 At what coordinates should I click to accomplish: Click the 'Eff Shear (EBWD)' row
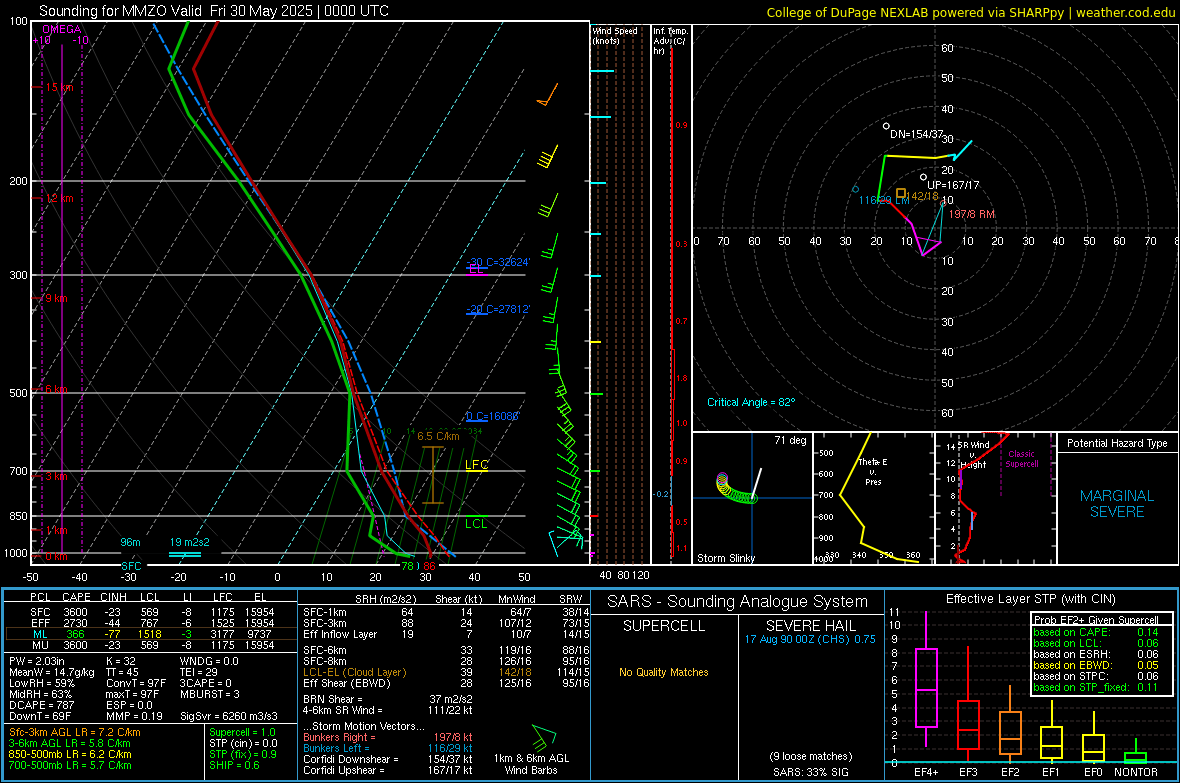point(446,683)
